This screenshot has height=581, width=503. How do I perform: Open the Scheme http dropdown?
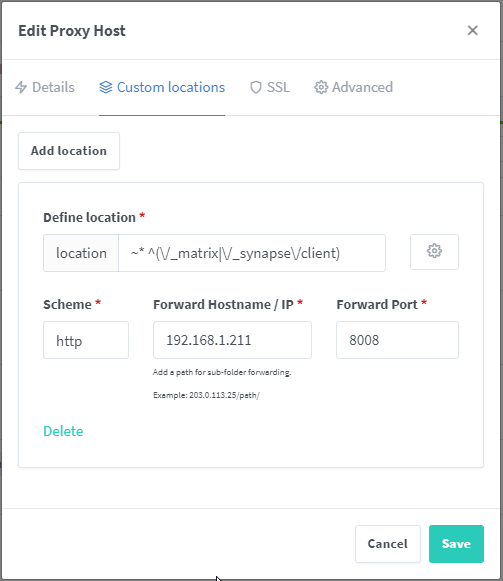(x=86, y=340)
